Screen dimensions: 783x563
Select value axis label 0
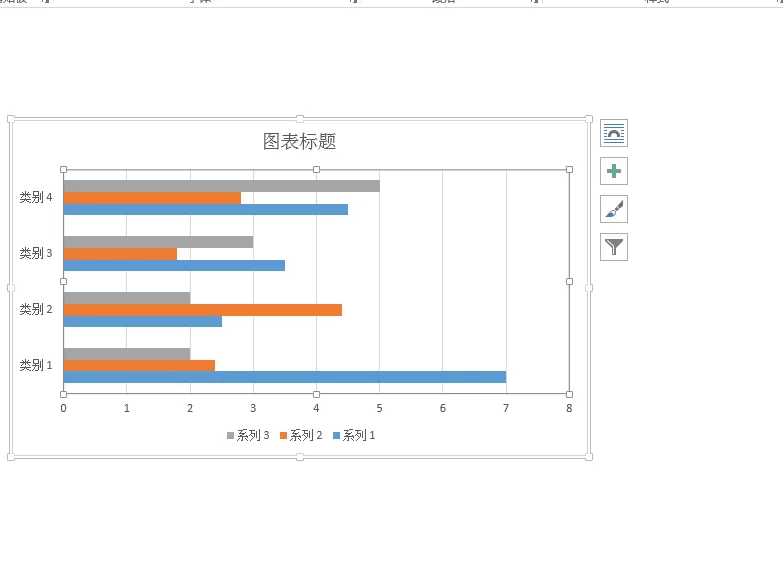[x=63, y=408]
